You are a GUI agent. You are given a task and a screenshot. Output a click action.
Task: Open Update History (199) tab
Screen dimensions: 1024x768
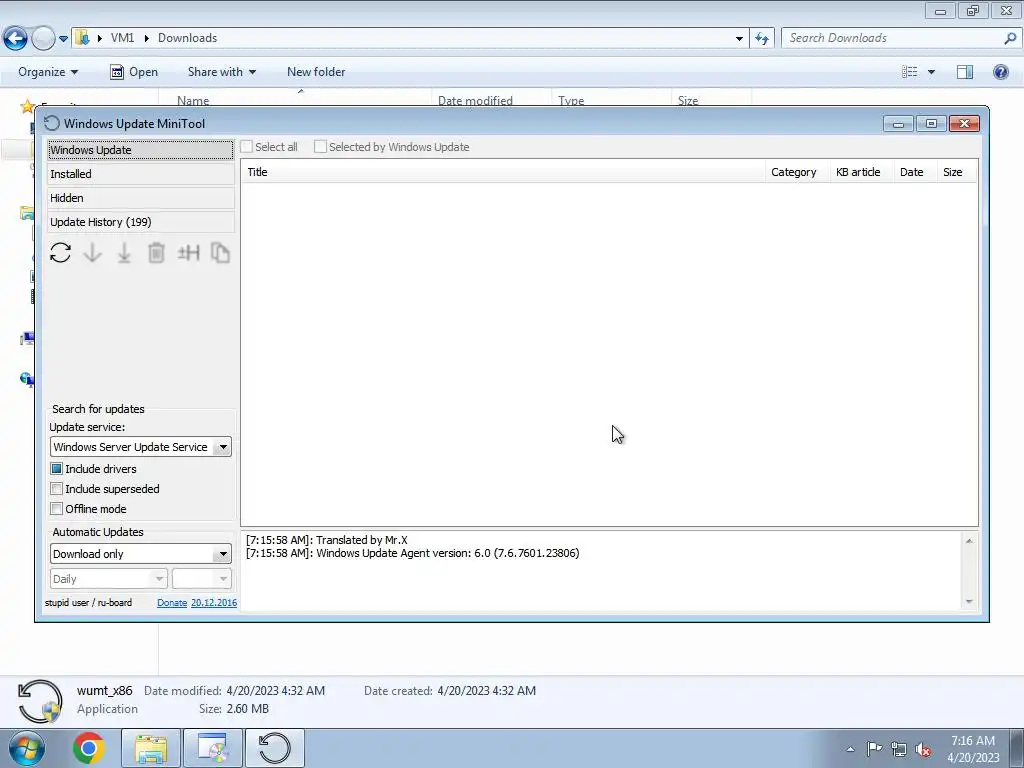140,222
